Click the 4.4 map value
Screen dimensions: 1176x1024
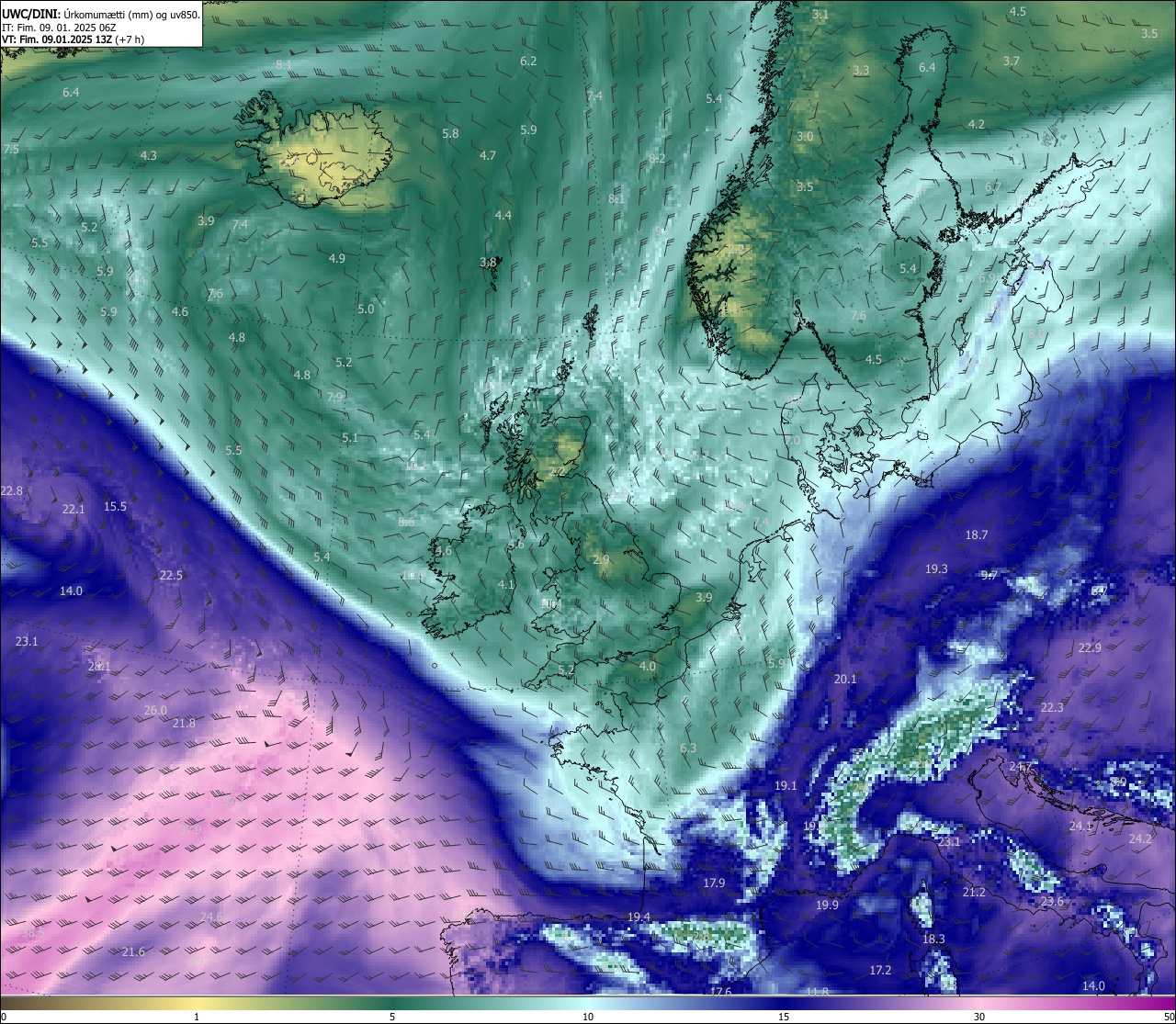pos(503,216)
